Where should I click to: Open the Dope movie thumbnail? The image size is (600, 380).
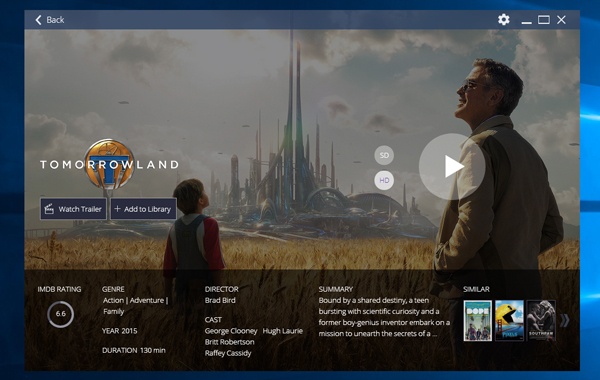tap(478, 321)
